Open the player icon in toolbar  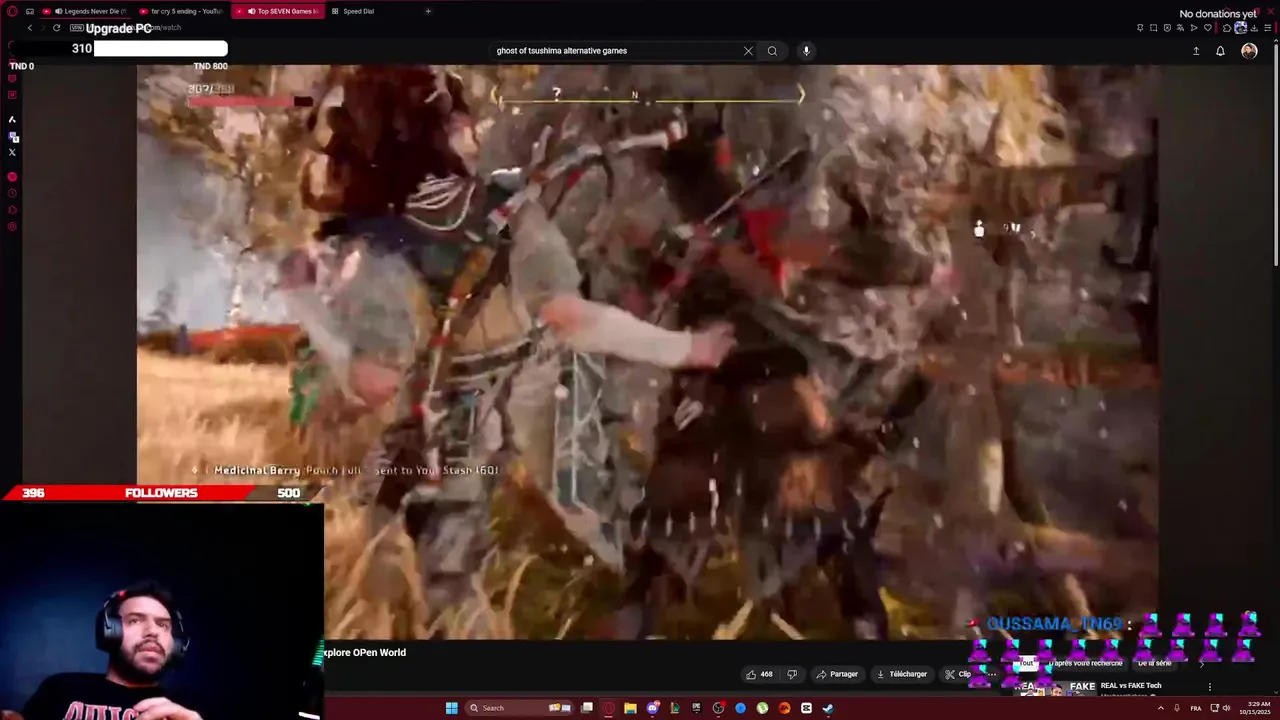click(1194, 28)
